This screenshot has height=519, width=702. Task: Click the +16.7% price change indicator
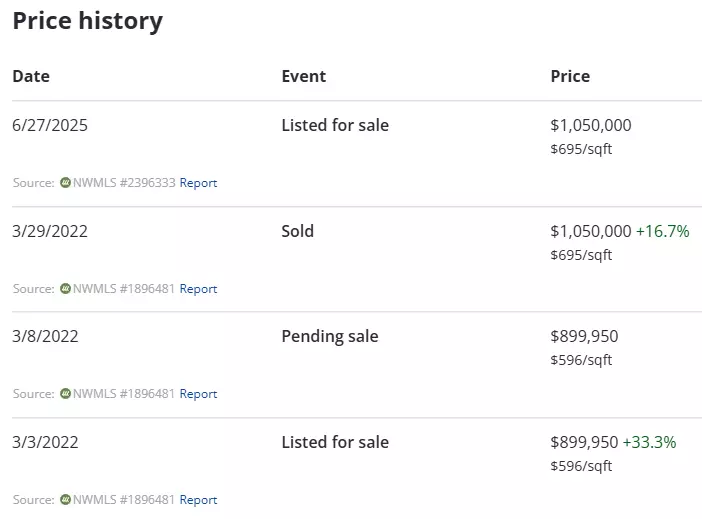tap(663, 231)
